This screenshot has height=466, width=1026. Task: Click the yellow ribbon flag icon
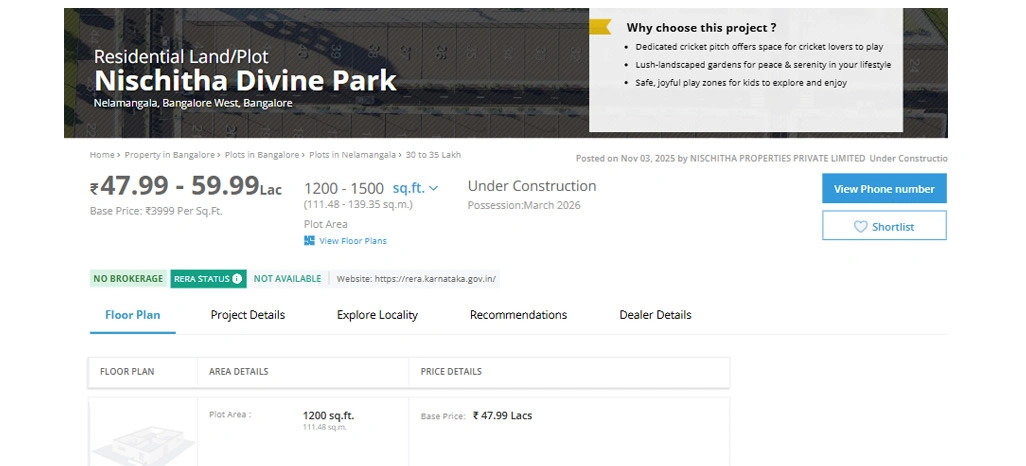pos(600,27)
